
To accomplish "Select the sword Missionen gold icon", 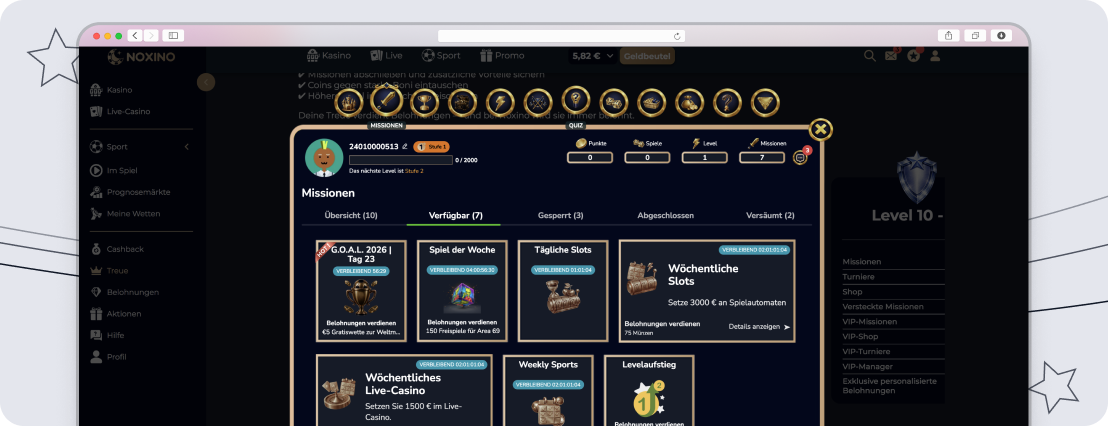I will point(387,102).
